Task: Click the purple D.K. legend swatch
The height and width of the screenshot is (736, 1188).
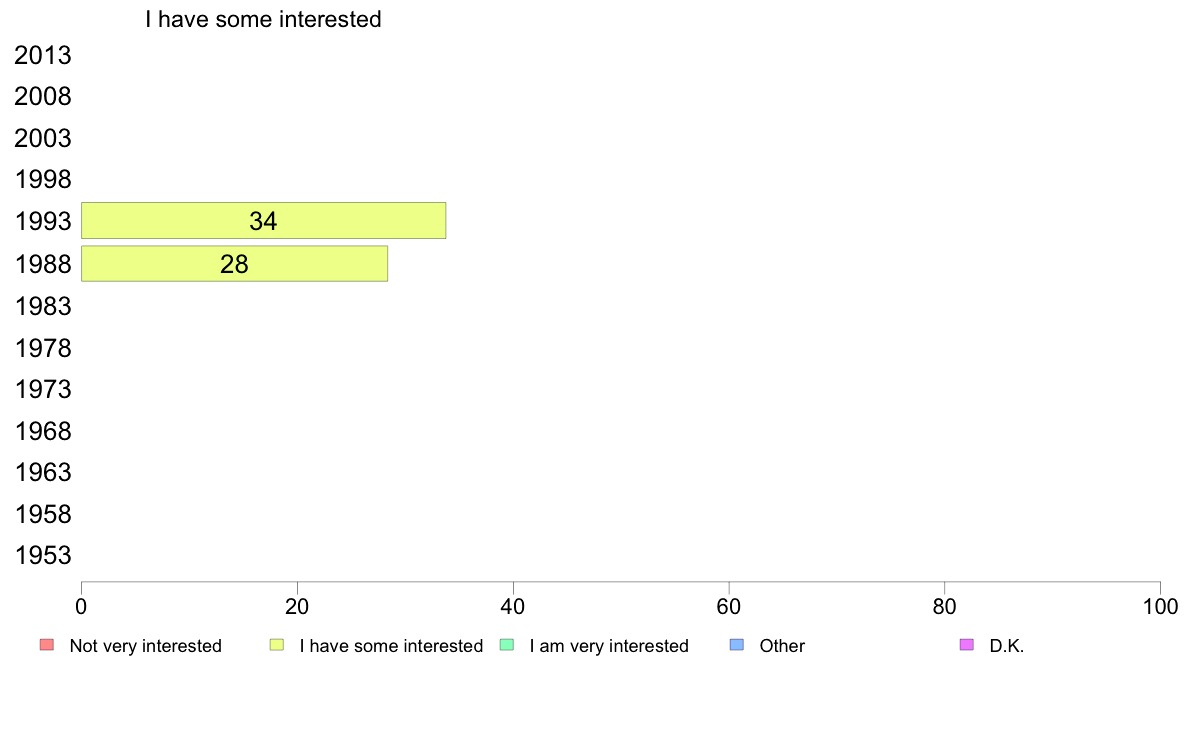Action: (x=967, y=645)
